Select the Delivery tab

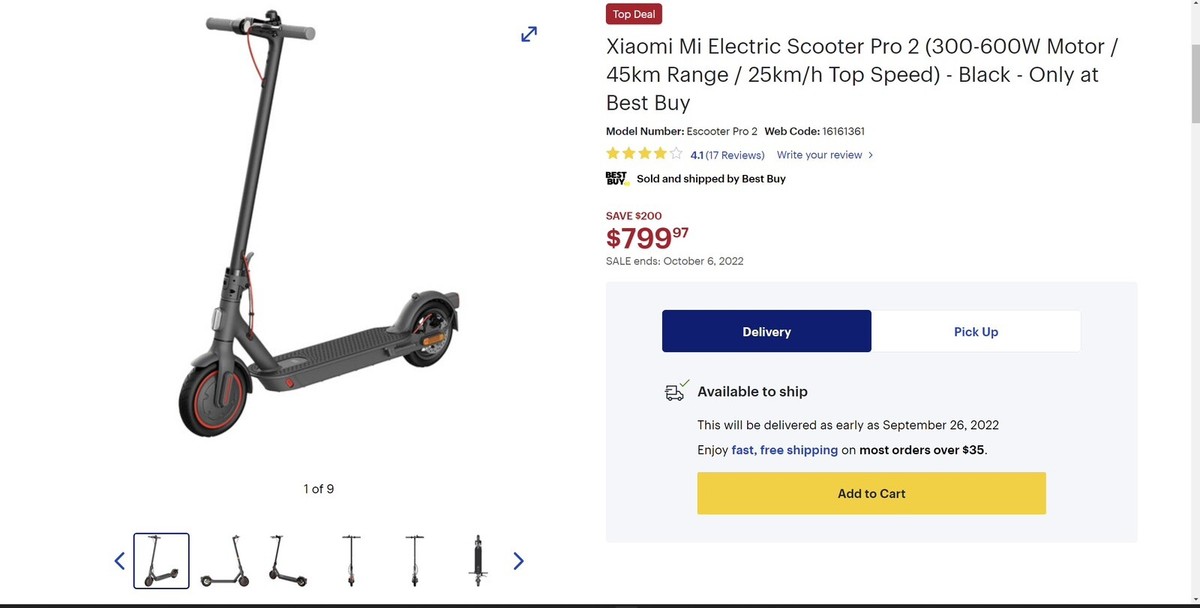[766, 331]
